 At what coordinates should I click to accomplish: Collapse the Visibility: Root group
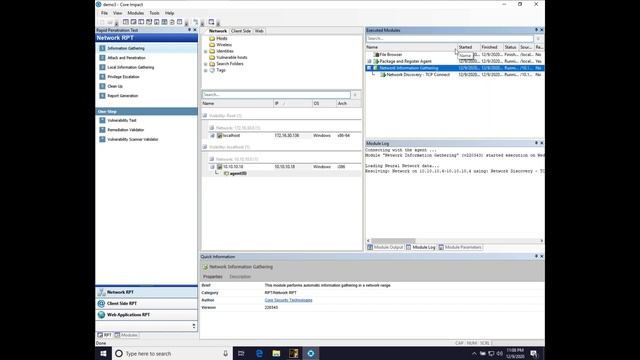point(205,116)
